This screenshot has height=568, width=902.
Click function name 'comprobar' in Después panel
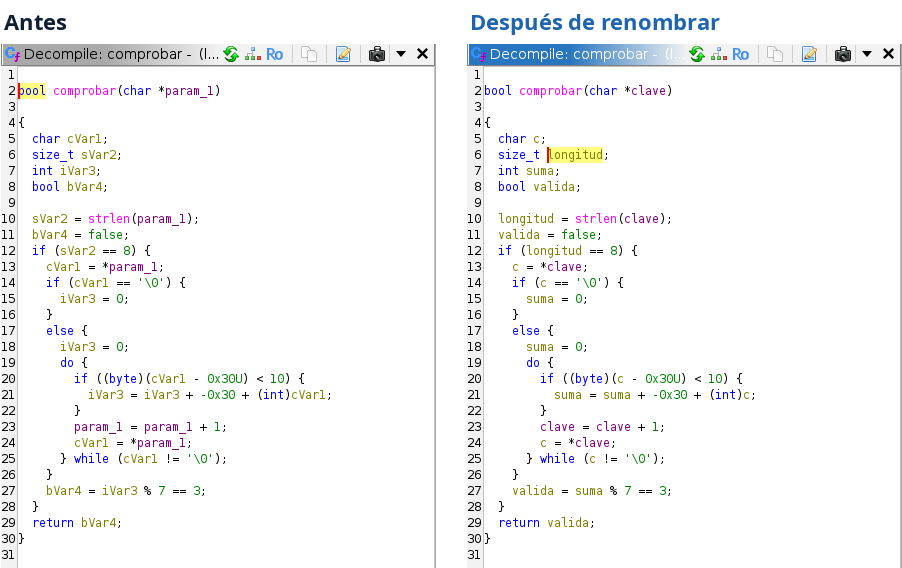pyautogui.click(x=551, y=91)
